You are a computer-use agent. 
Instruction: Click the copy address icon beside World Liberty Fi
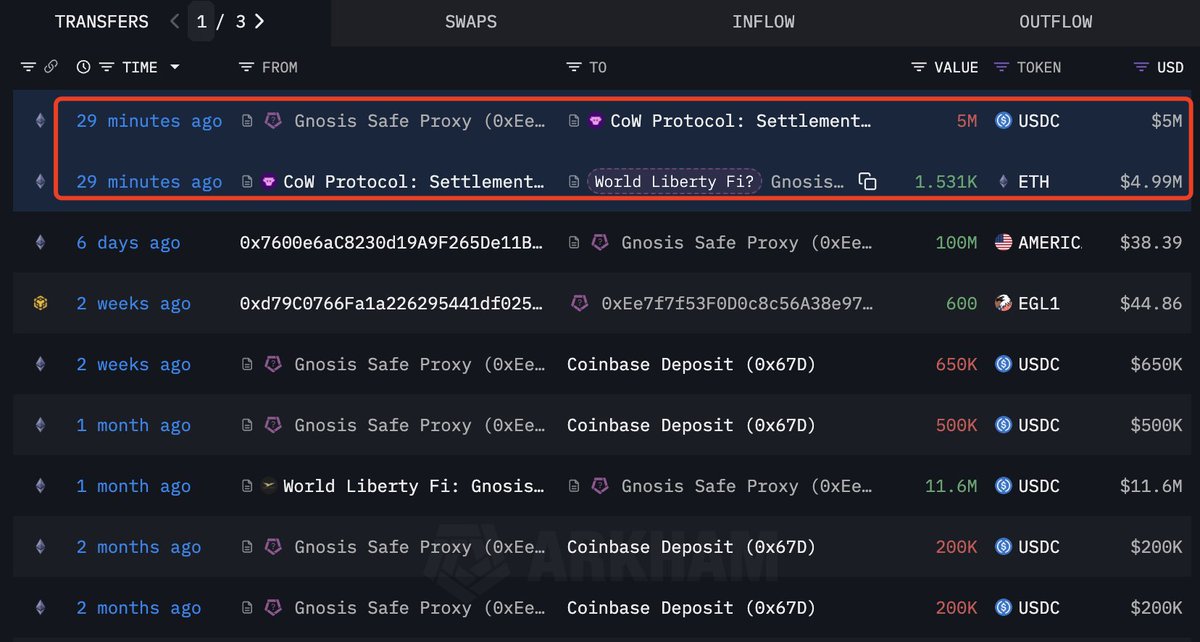pos(868,182)
